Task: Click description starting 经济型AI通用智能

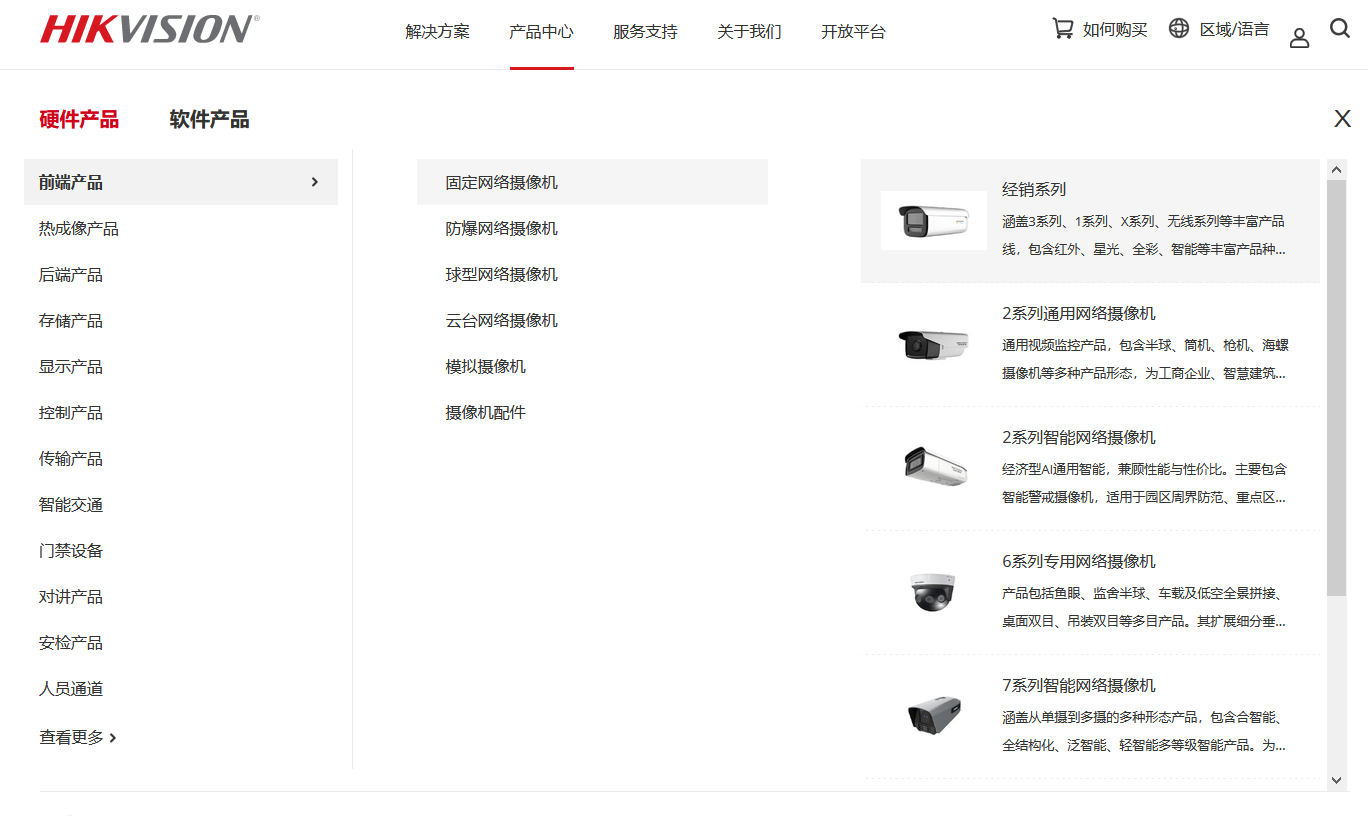Action: (x=1144, y=483)
